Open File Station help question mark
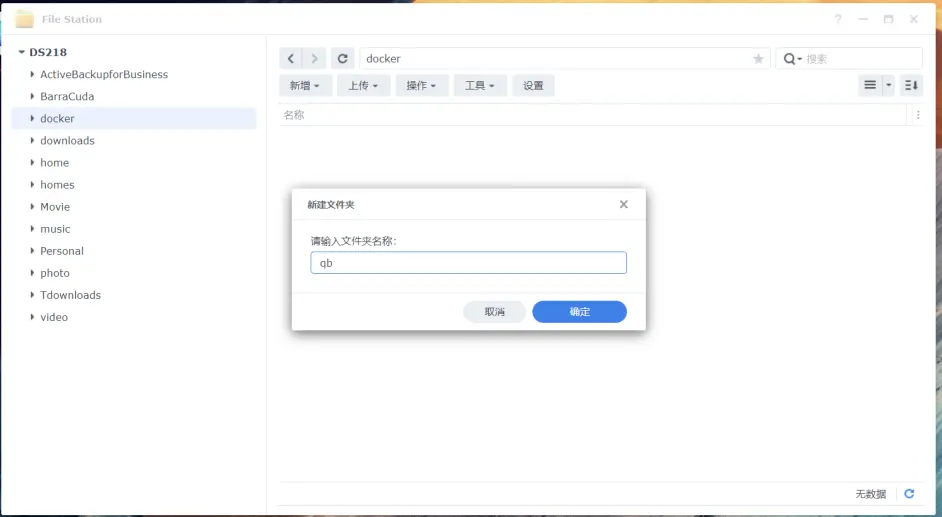 pos(838,19)
